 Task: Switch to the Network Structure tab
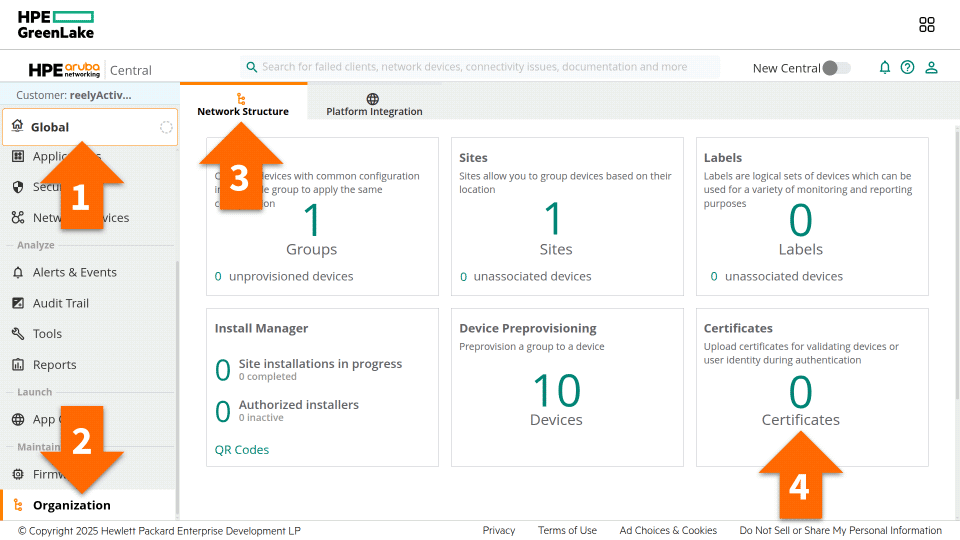pos(243,103)
